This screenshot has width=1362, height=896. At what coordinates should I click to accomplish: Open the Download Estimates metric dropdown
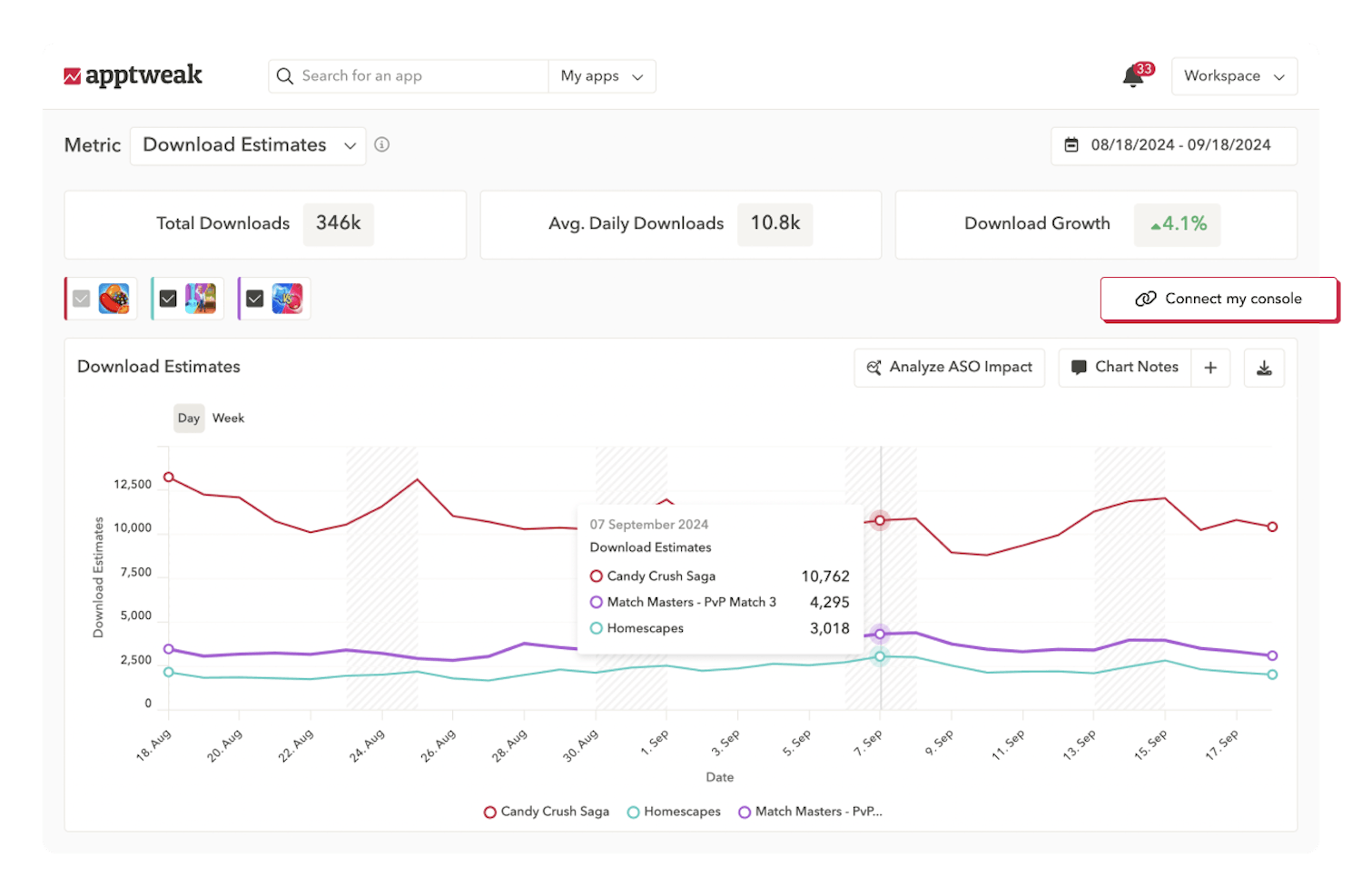point(247,145)
